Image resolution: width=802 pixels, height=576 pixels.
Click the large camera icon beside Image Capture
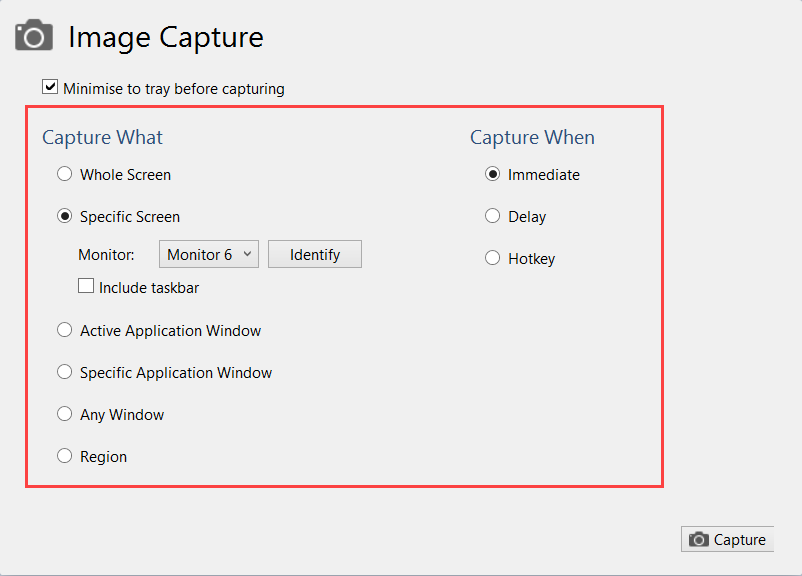click(33, 37)
